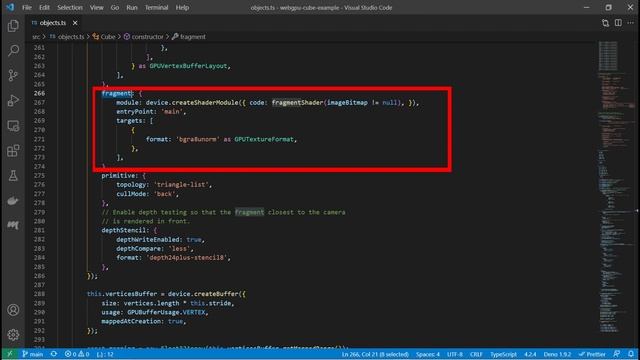Click the '{.}: 12' status bar item
This screenshot has height=360, width=640.
105,354
